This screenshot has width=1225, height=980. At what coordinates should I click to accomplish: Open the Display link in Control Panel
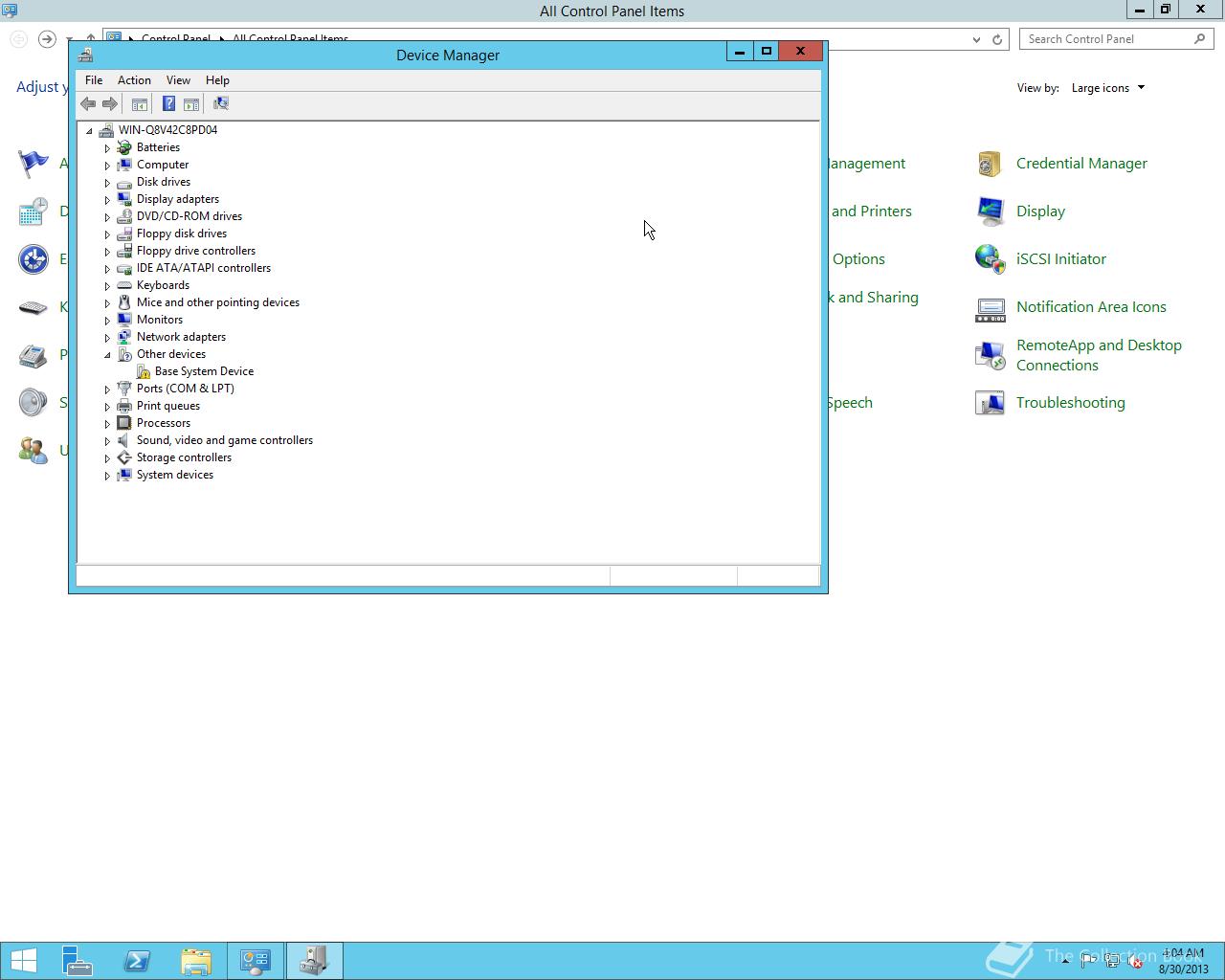[1040, 212]
